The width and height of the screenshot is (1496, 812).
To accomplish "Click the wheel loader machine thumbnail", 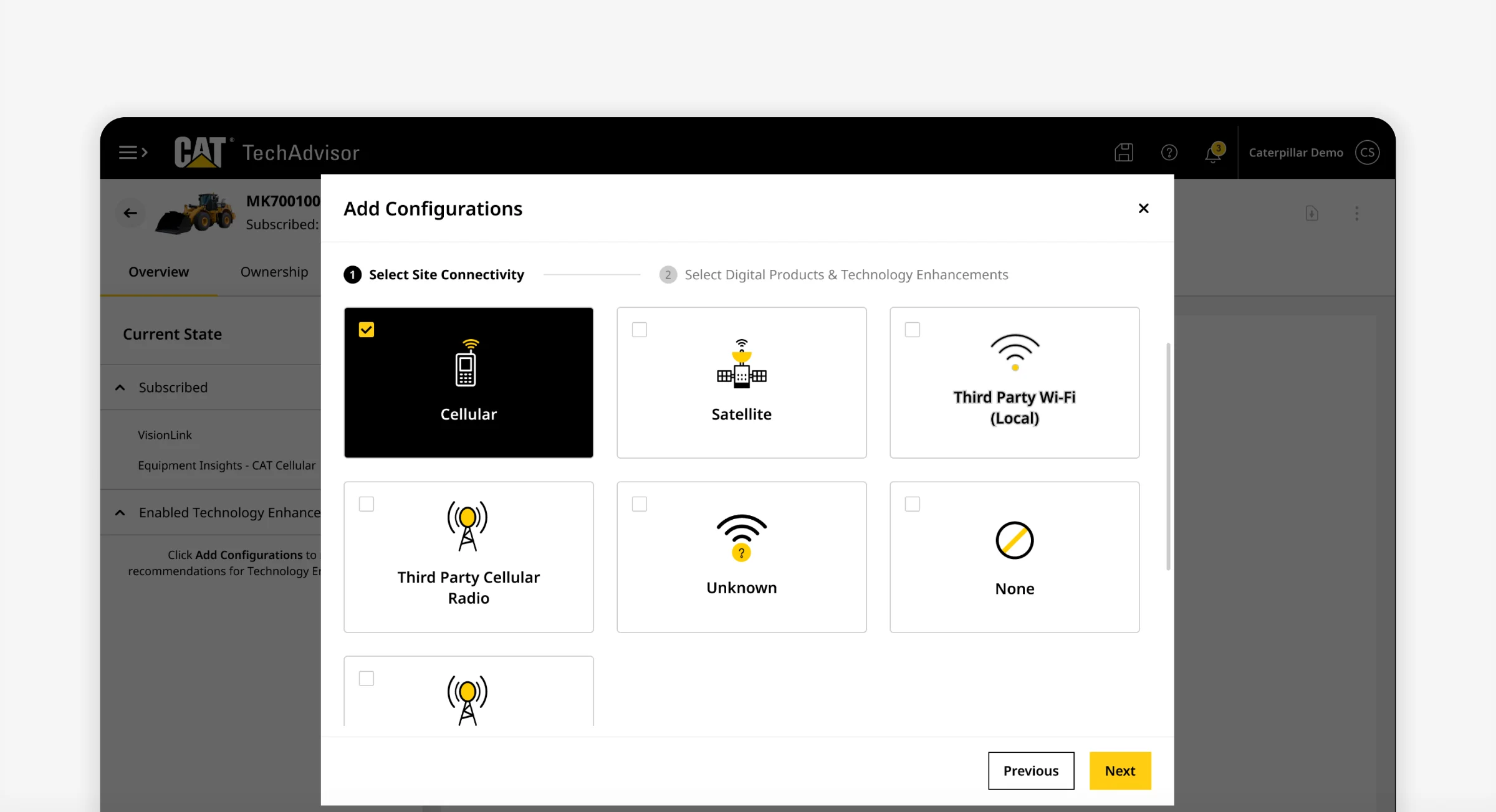I will coord(195,213).
